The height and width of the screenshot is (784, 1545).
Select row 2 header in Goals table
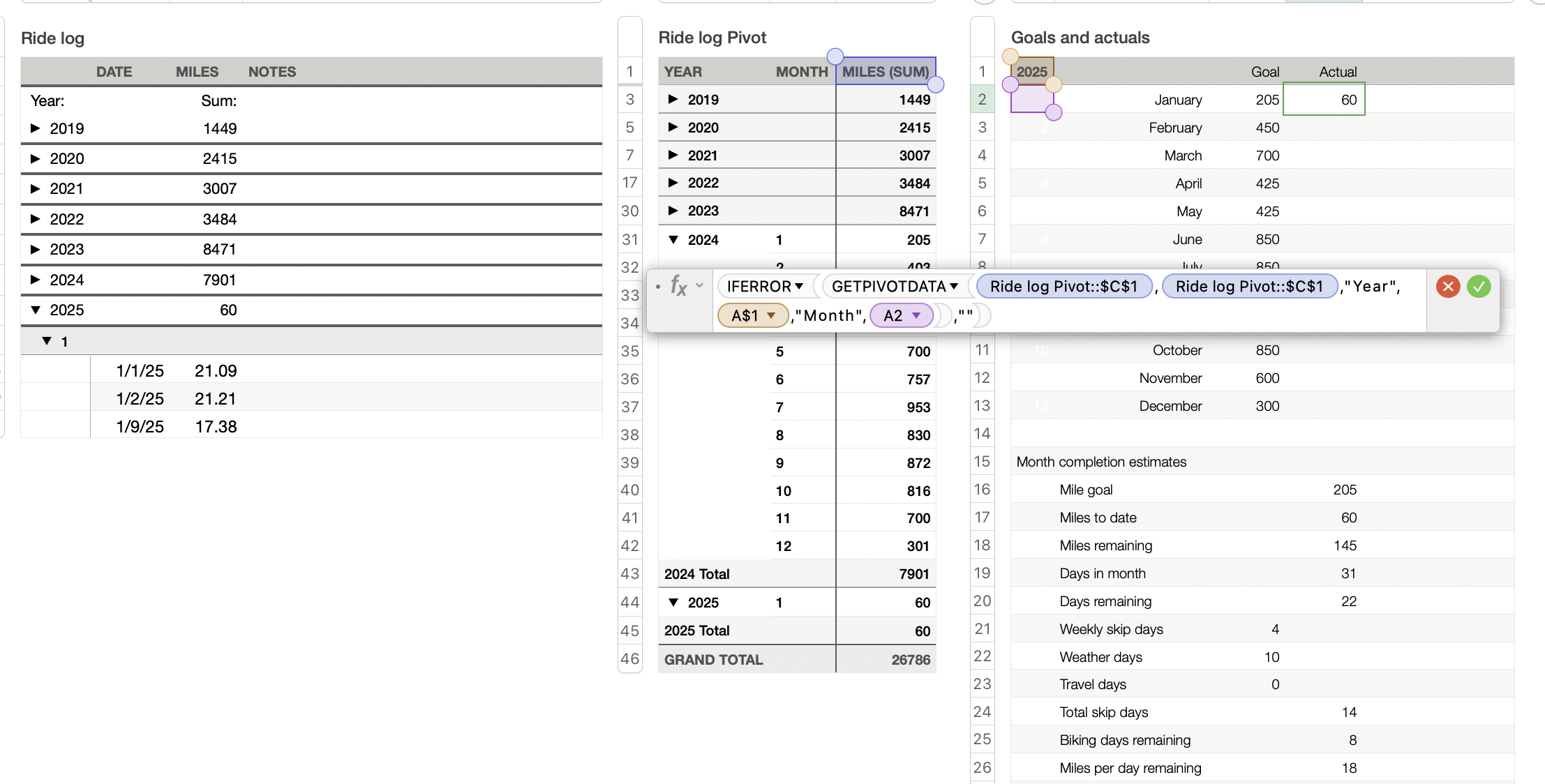pos(982,100)
